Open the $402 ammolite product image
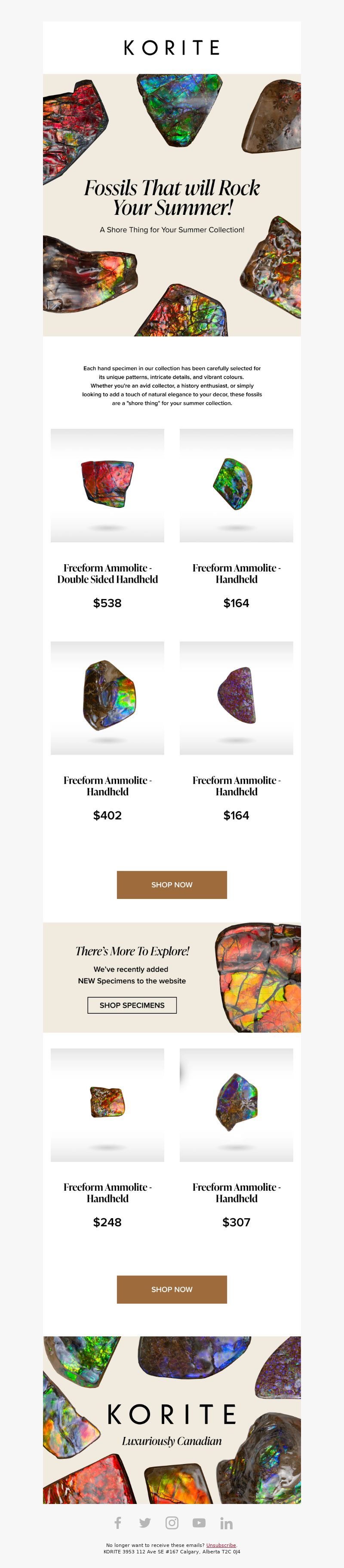 click(107, 697)
